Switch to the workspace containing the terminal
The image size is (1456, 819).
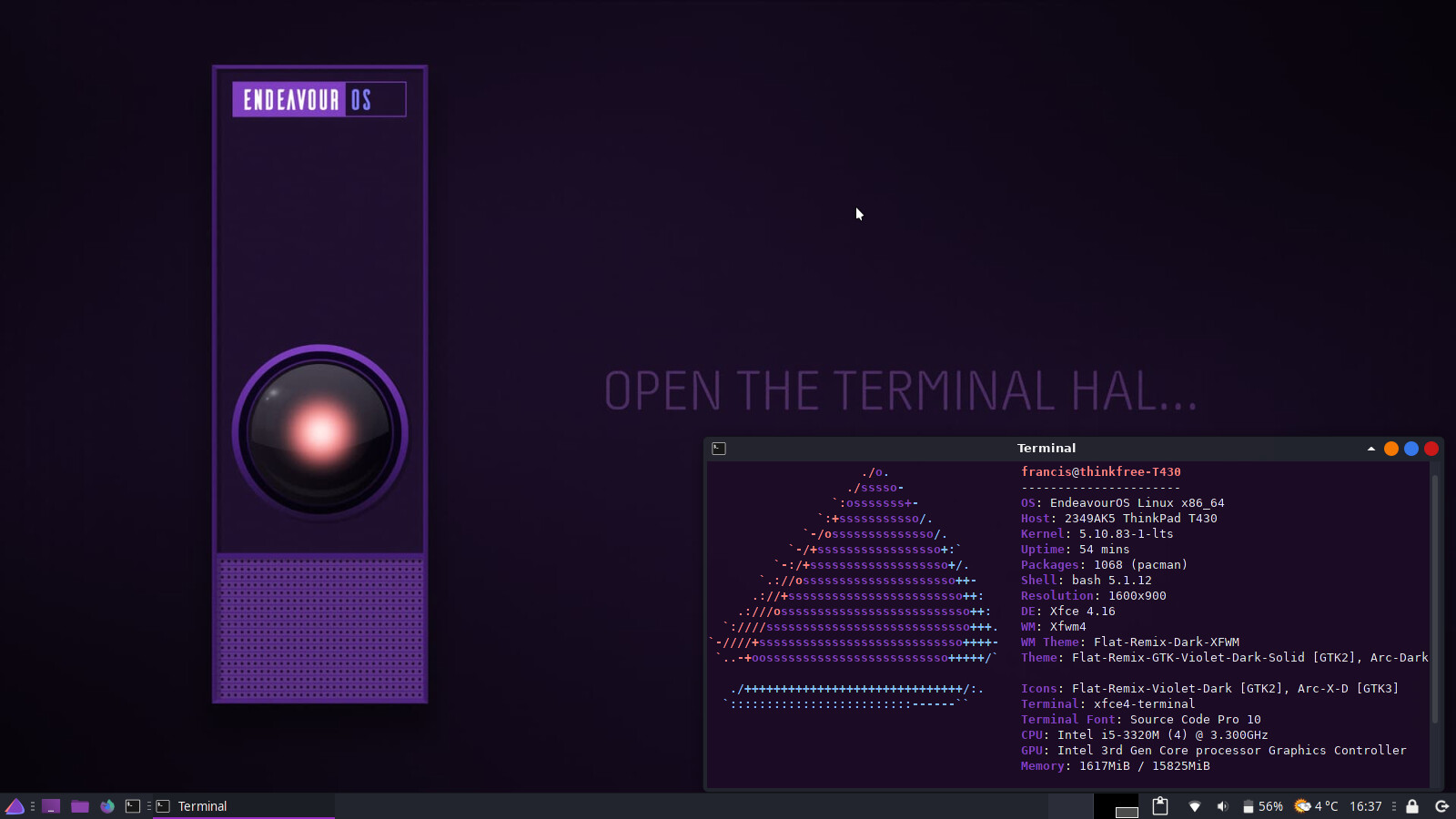(1117, 806)
